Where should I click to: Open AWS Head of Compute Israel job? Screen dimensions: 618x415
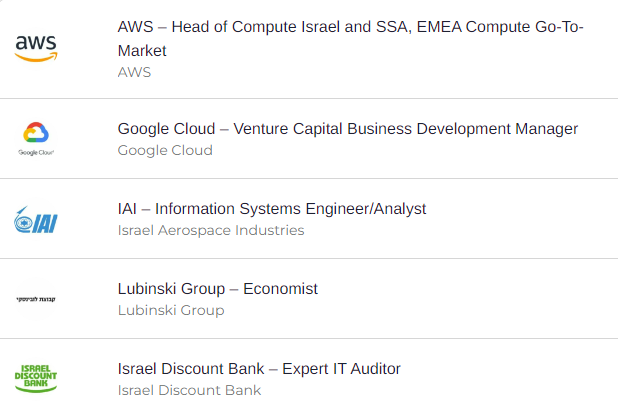pos(350,39)
